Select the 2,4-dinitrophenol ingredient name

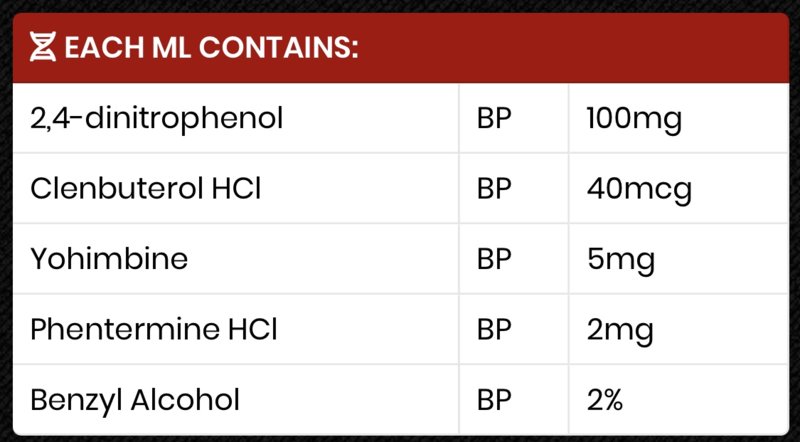pyautogui.click(x=157, y=119)
